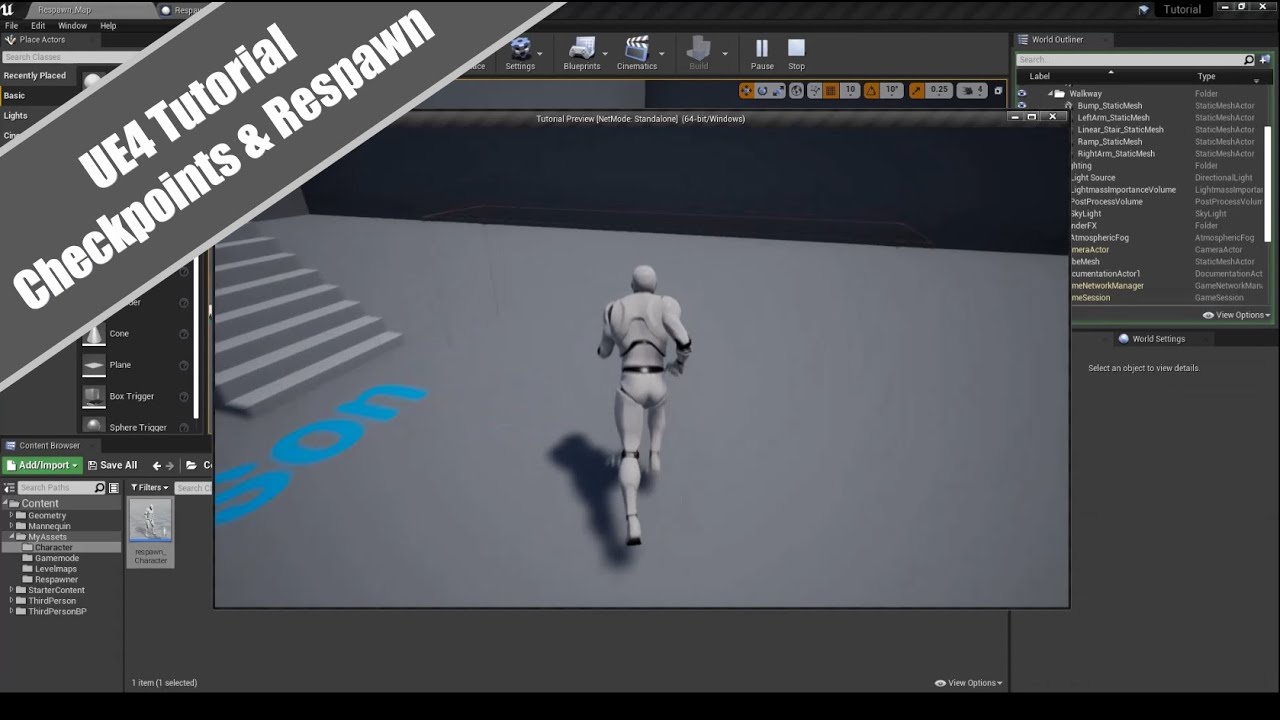Click the Search Paths field
1280x720 pixels.
coord(61,488)
